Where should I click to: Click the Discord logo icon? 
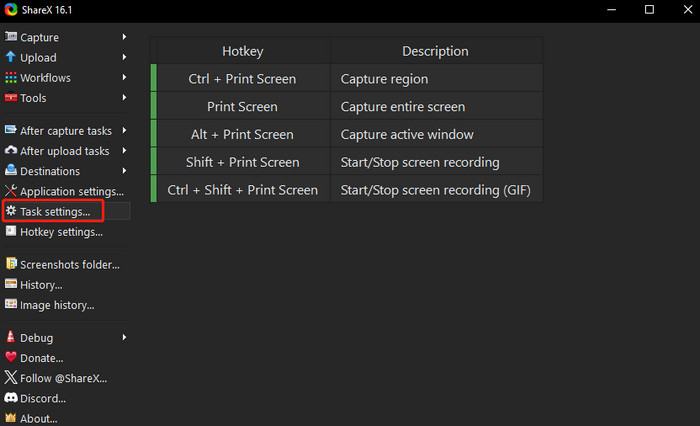[11, 397]
